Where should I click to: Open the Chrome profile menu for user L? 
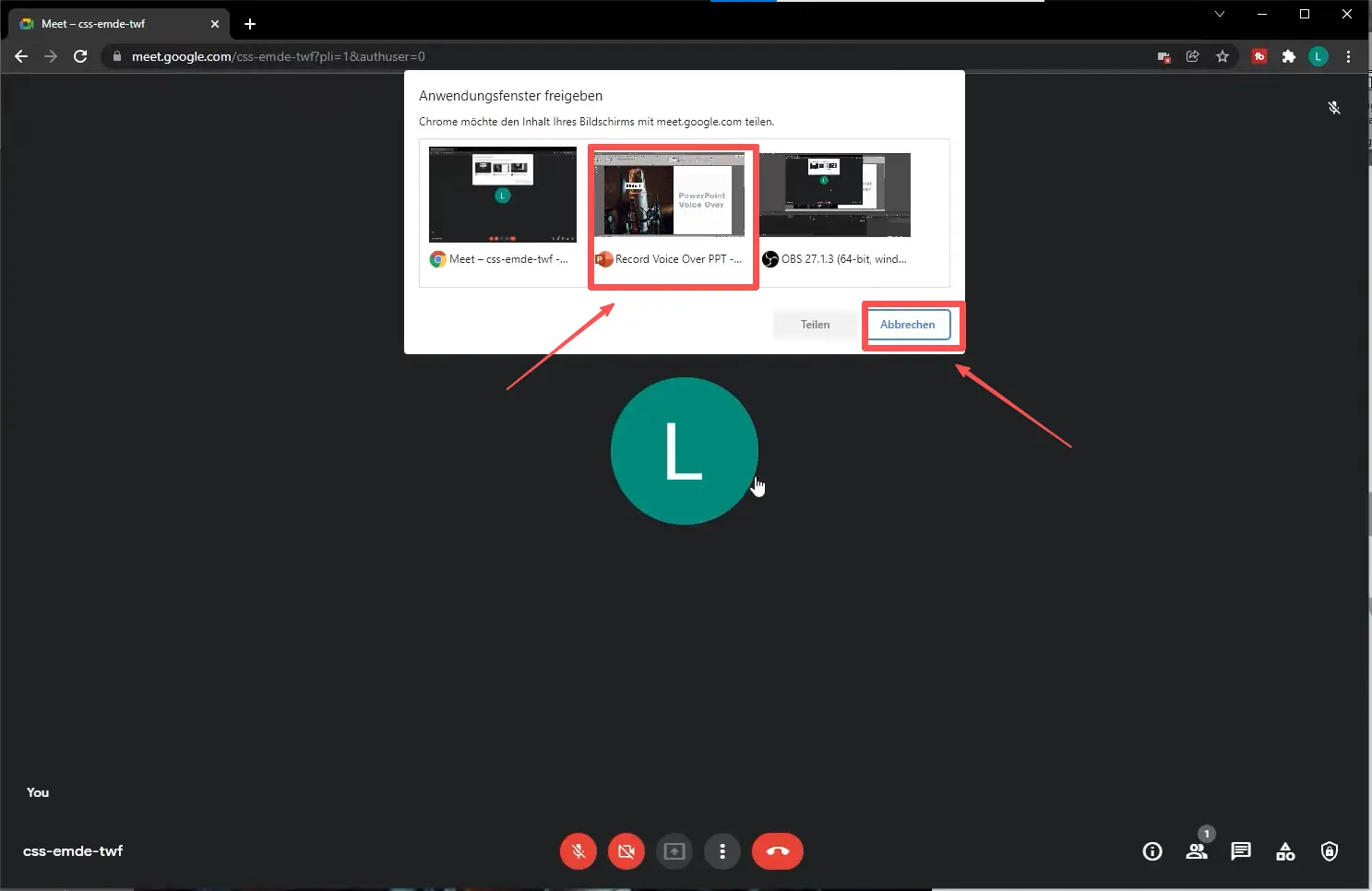click(x=1318, y=56)
